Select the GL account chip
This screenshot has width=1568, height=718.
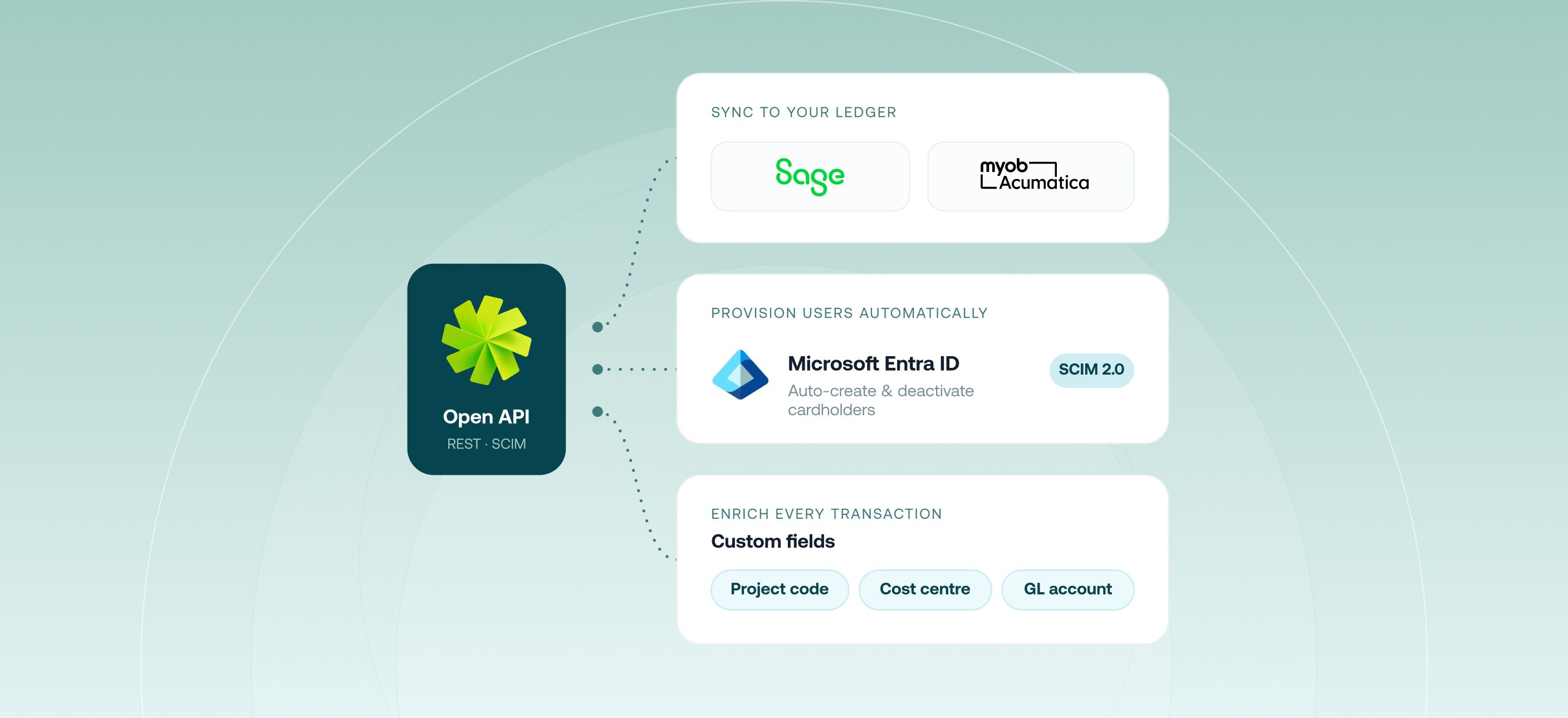pyautogui.click(x=1067, y=589)
